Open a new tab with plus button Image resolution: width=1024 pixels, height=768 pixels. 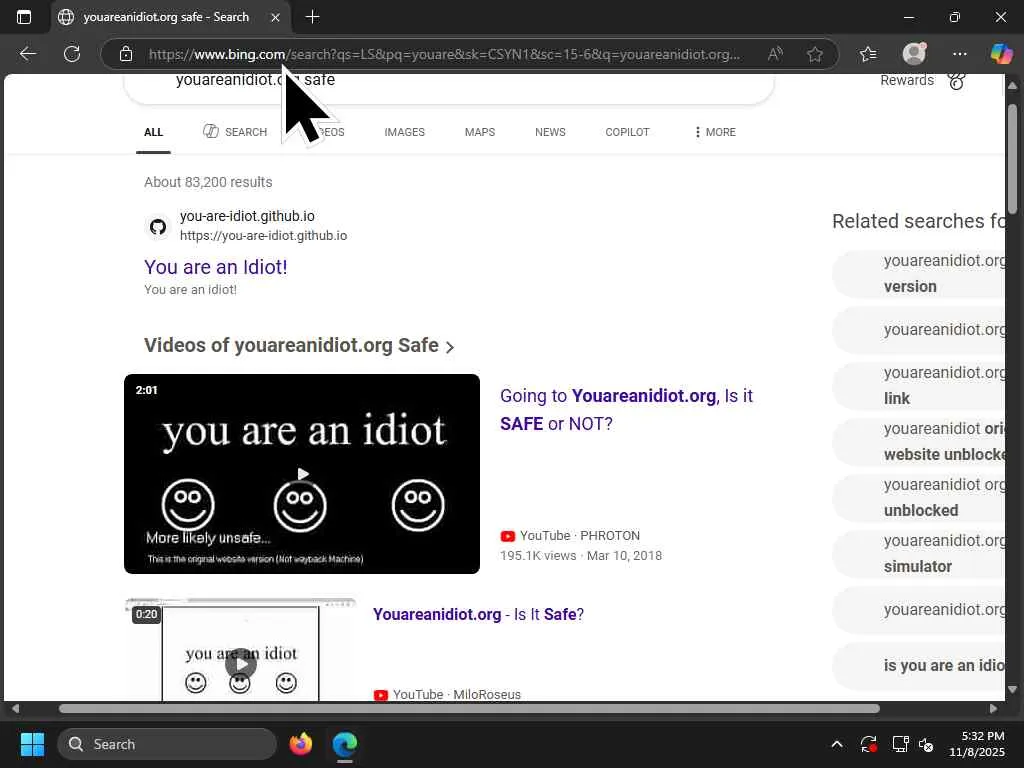point(312,17)
